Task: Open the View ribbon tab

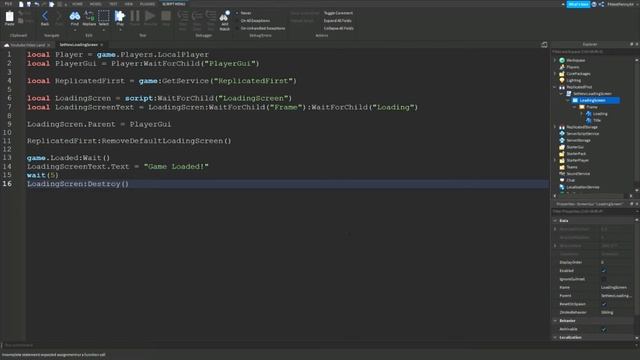Action: pos(129,4)
